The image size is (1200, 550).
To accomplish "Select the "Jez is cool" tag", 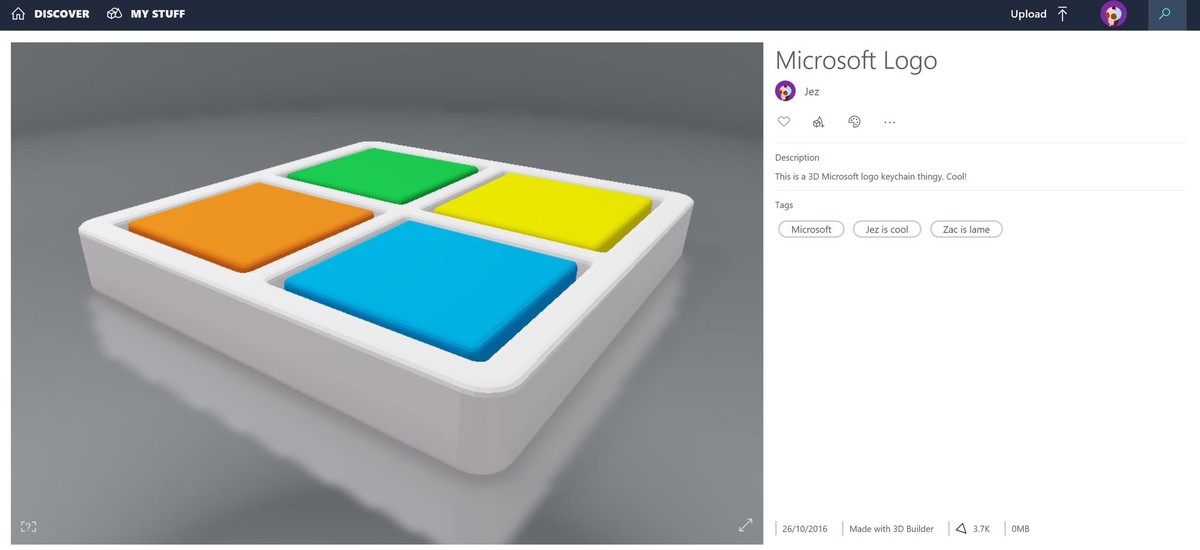I will pos(887,229).
